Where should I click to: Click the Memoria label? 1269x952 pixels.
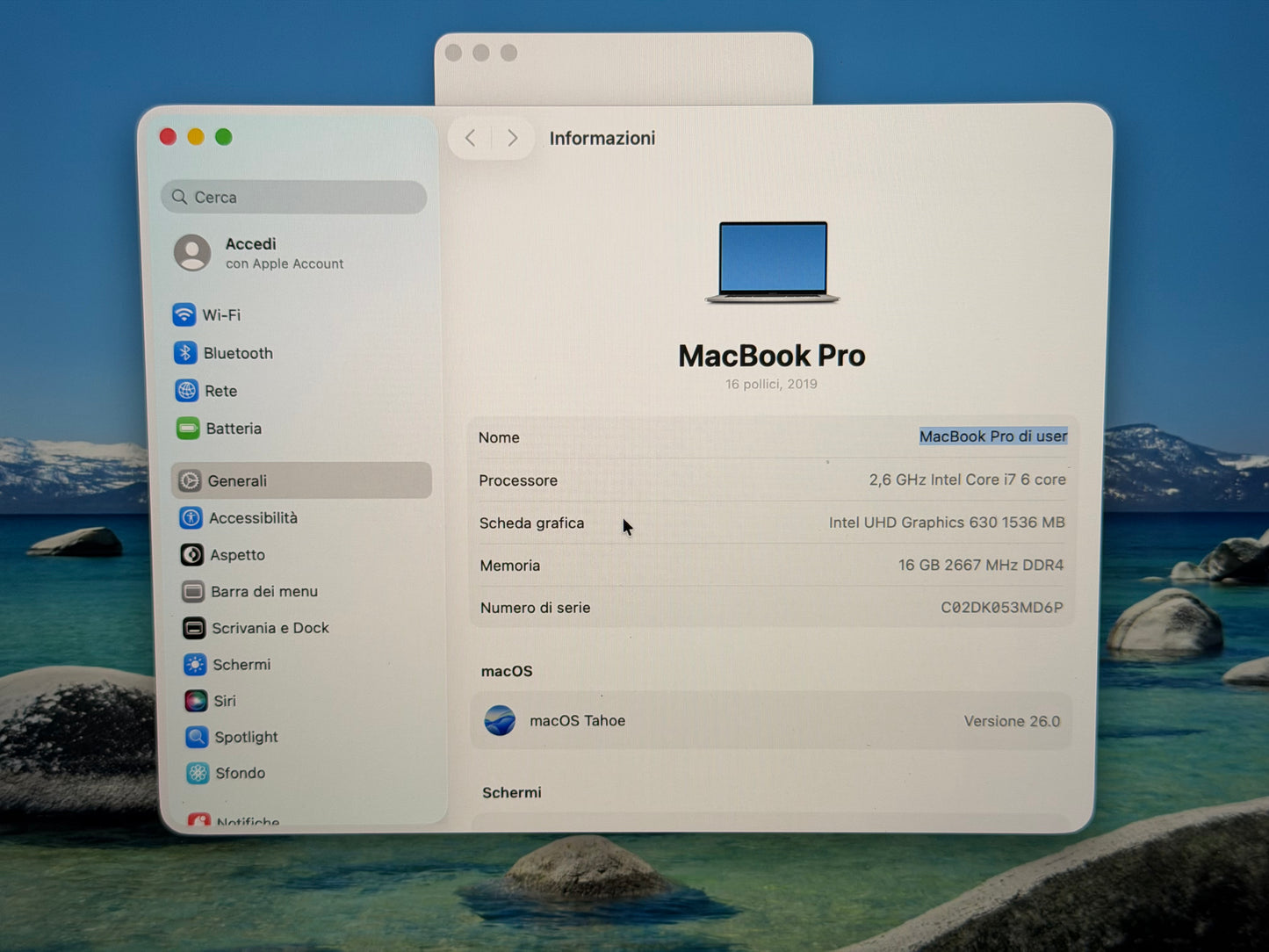tap(509, 566)
